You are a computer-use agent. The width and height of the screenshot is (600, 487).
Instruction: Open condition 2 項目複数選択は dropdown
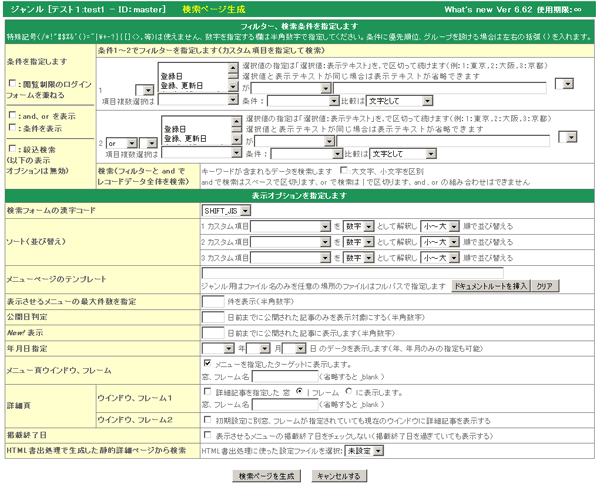[202, 153]
